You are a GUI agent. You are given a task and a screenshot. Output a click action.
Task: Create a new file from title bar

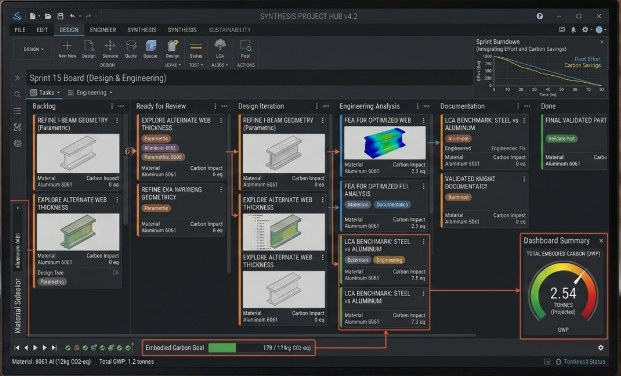32,16
